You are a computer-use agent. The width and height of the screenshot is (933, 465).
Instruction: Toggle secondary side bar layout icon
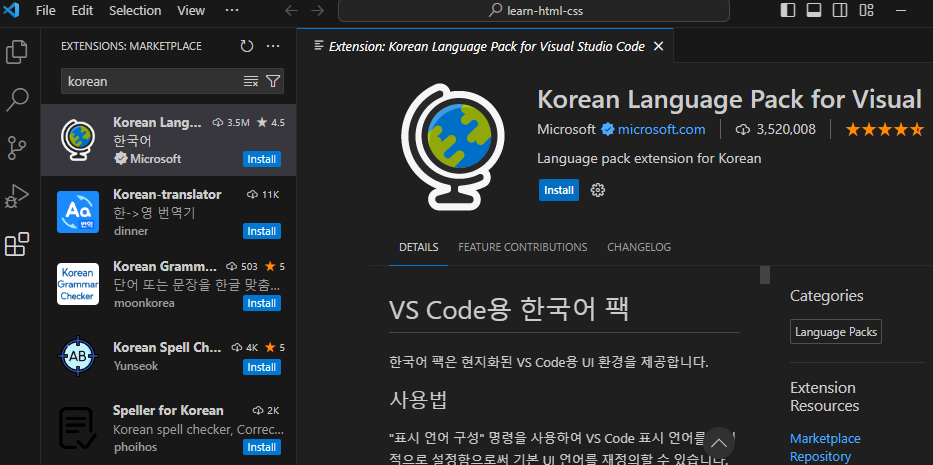pos(840,10)
